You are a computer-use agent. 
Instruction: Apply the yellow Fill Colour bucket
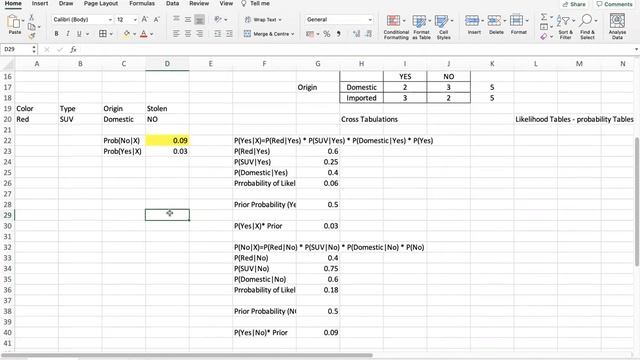pos(127,34)
